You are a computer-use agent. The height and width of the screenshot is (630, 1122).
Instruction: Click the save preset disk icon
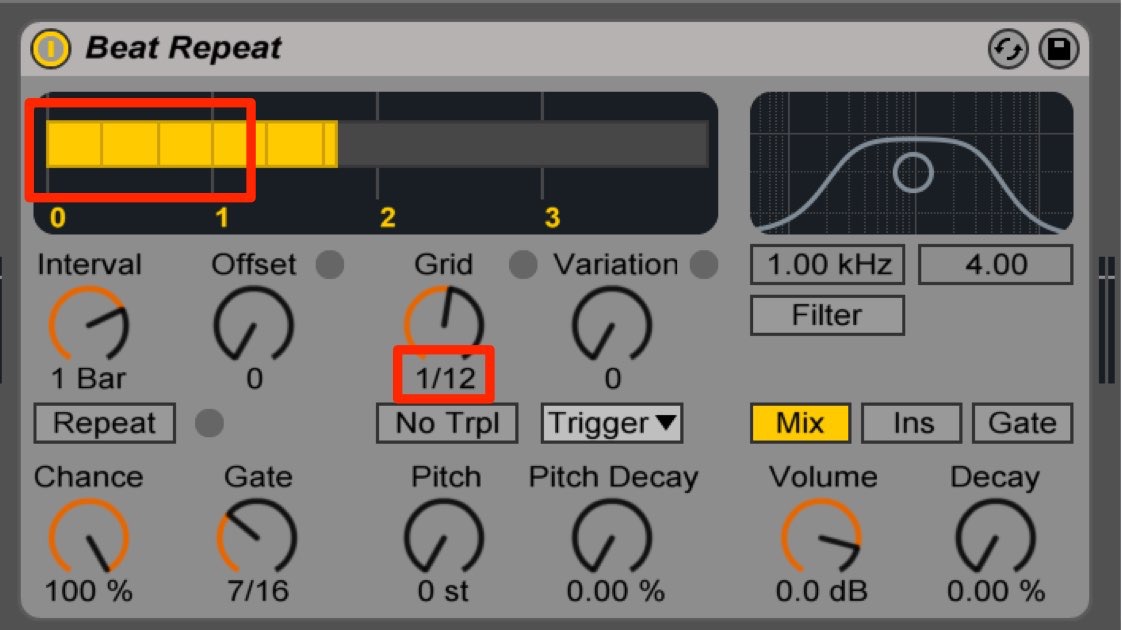(1059, 49)
